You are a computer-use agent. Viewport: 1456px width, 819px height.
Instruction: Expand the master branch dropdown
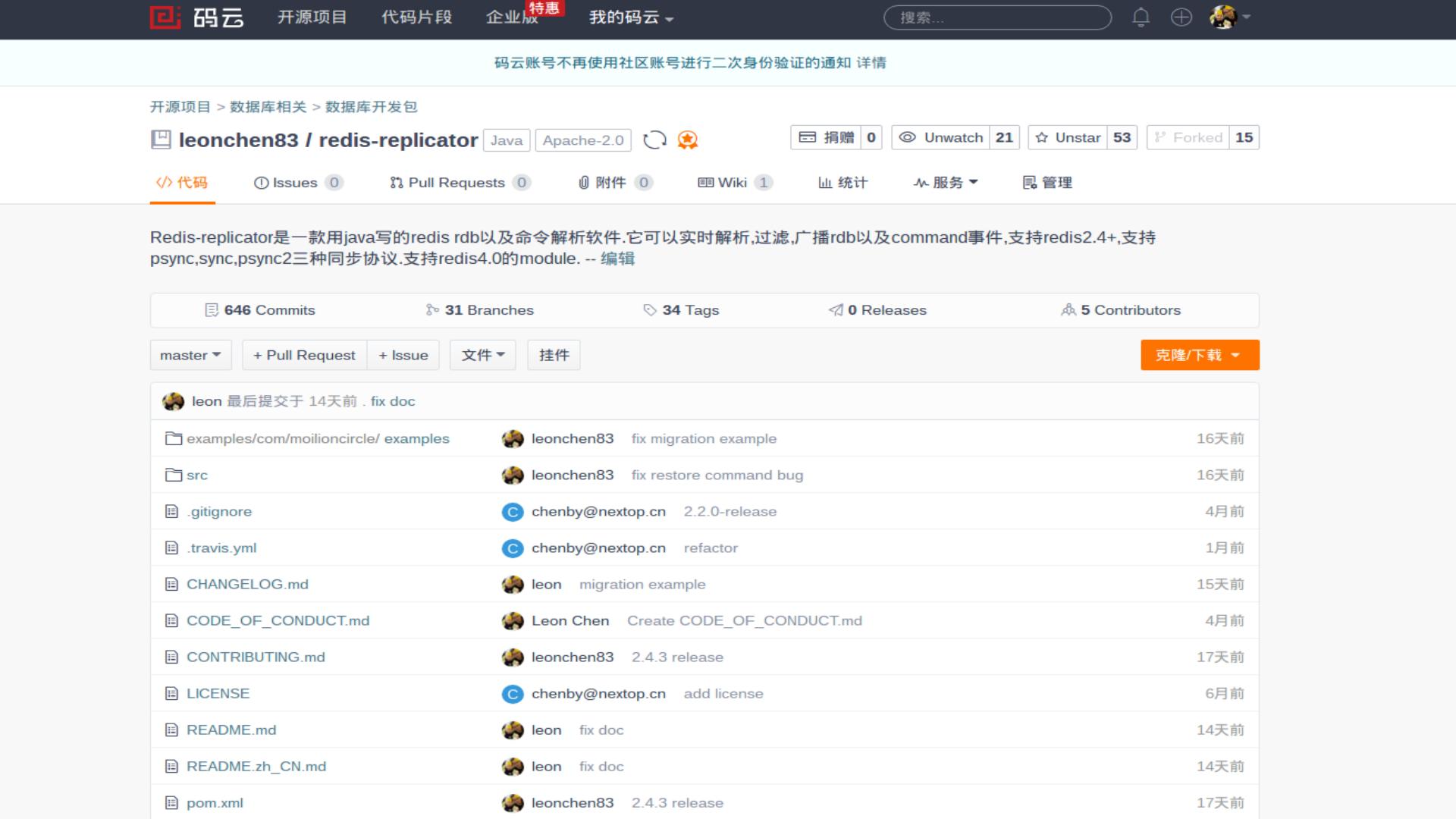click(x=190, y=355)
